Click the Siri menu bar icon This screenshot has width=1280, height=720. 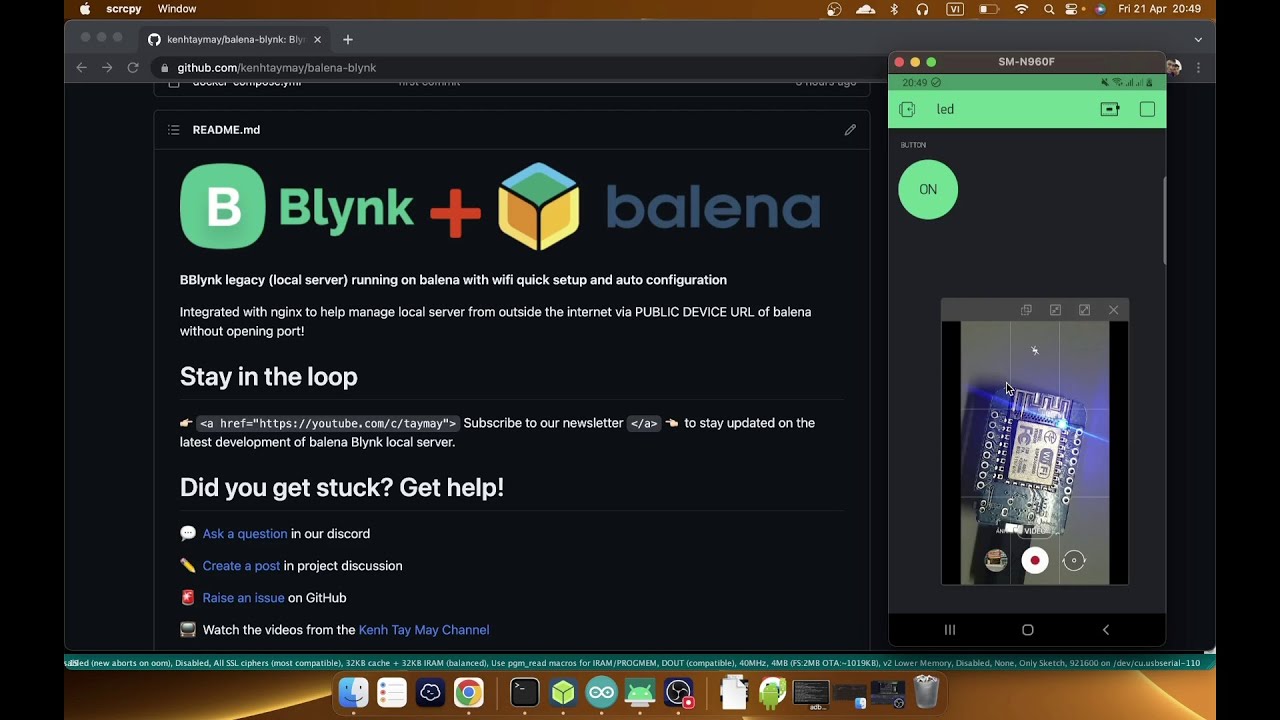[1100, 9]
